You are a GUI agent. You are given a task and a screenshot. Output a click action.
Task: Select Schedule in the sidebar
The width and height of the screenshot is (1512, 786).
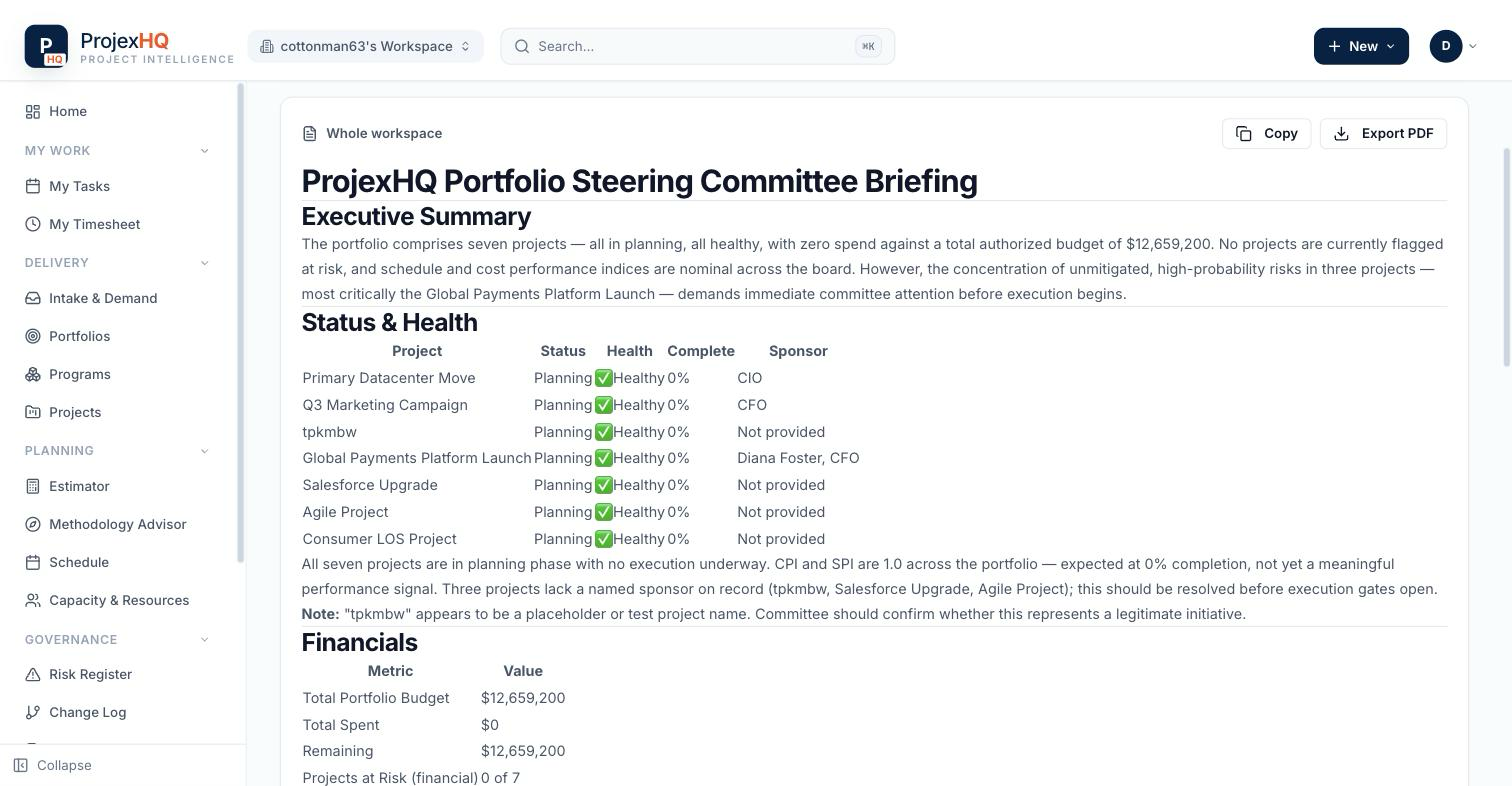[x=79, y=562]
